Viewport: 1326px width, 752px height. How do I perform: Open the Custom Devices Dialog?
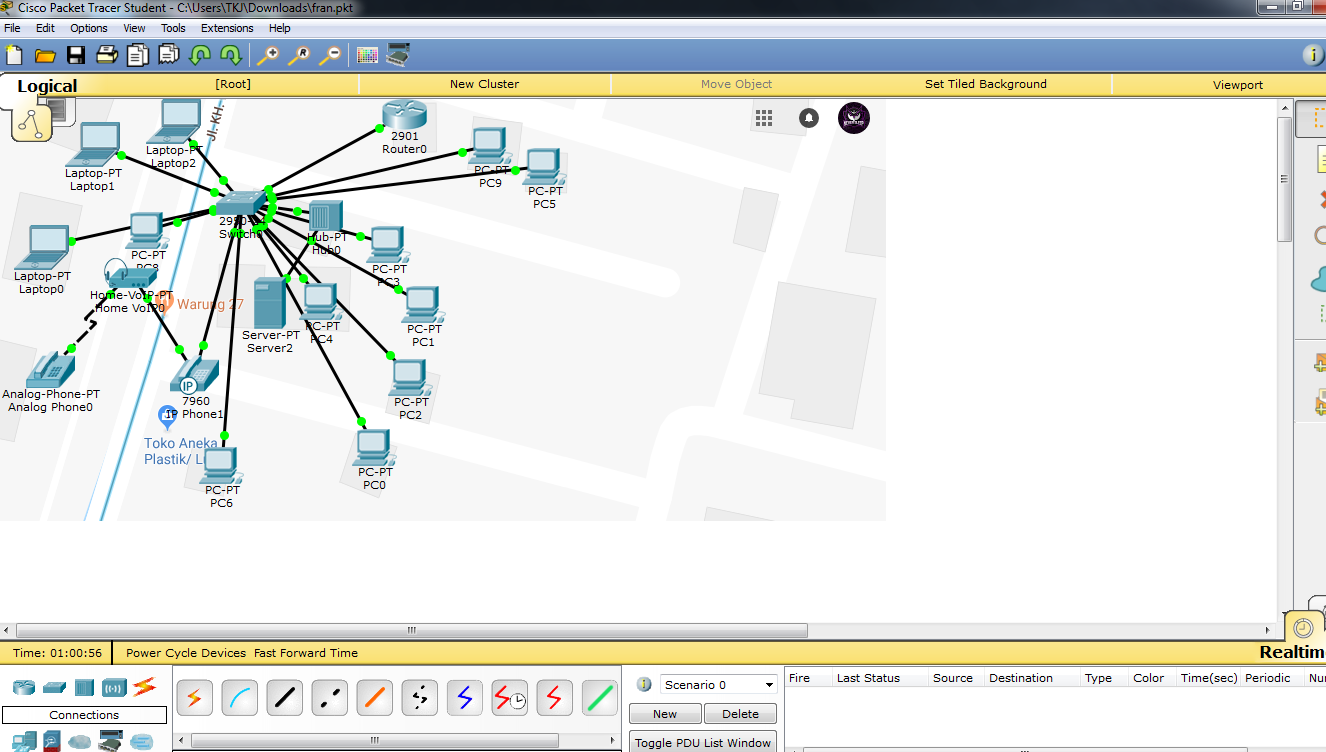coord(398,55)
